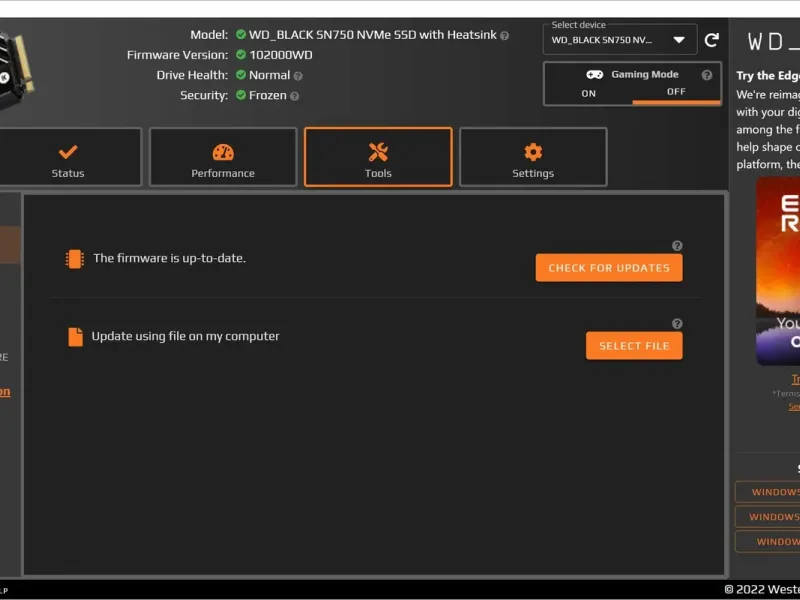Screen dimensions: 800x600
Task: Click help icon beside Security Frozen
Action: [294, 96]
